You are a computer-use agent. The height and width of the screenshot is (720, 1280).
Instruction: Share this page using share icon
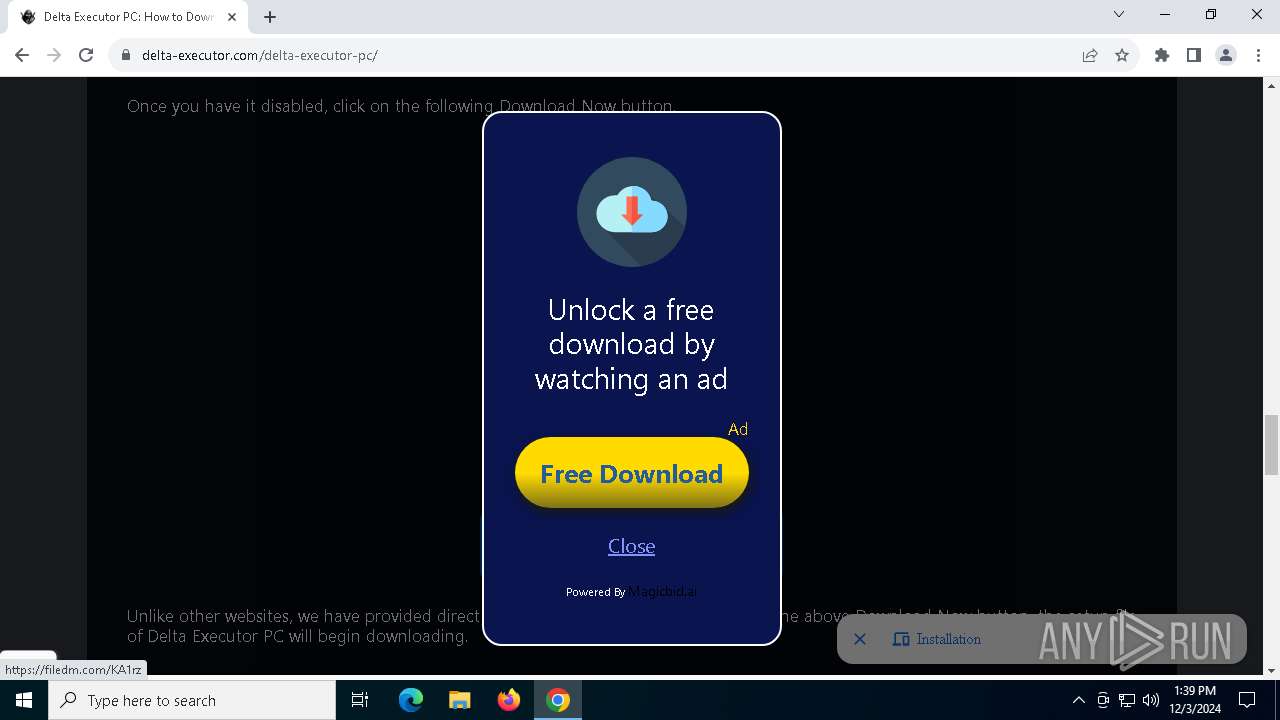coord(1090,55)
